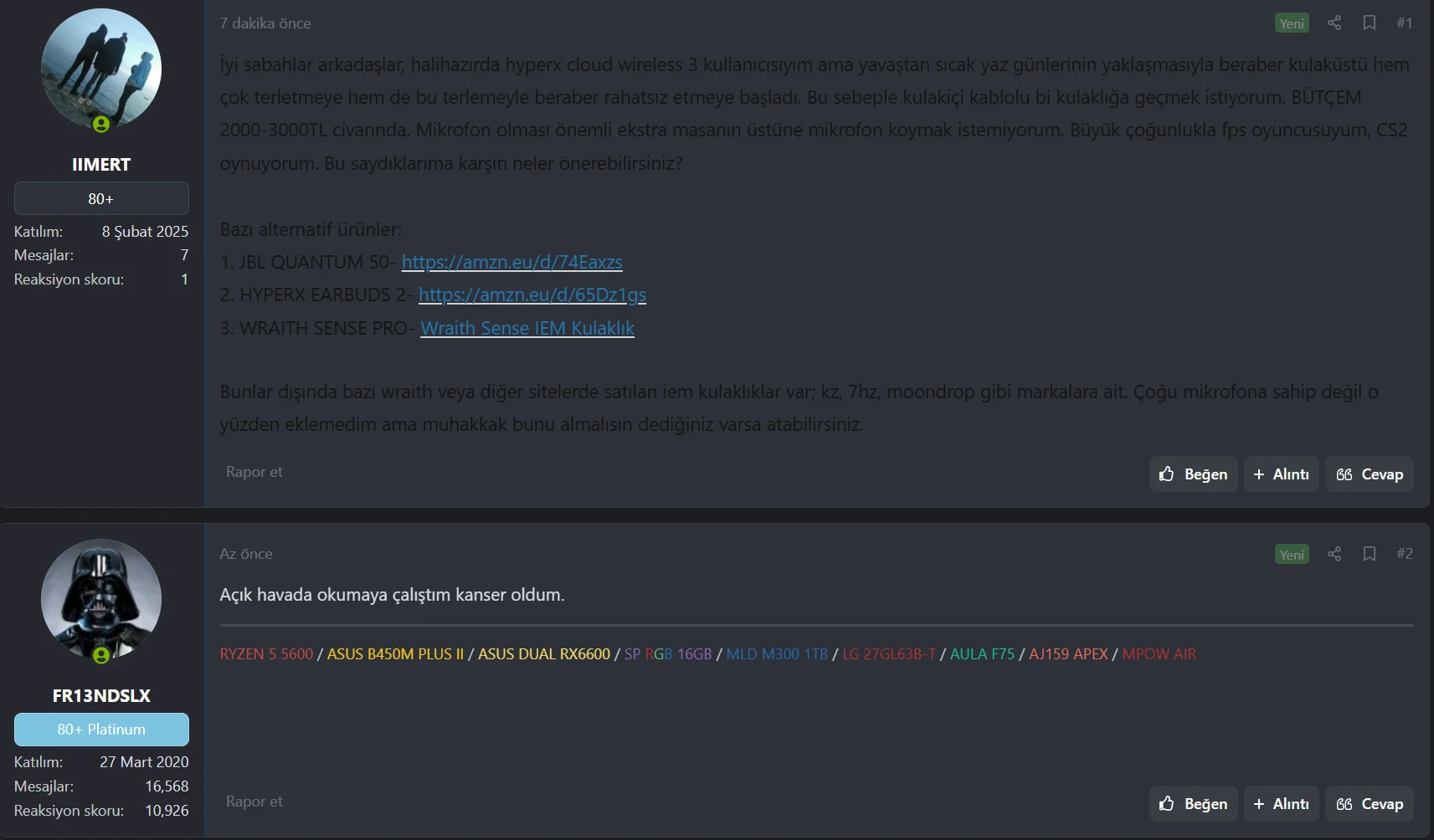The image size is (1434, 840).
Task: Click 'RYZEN 5 5600' in signature
Action: click(266, 654)
